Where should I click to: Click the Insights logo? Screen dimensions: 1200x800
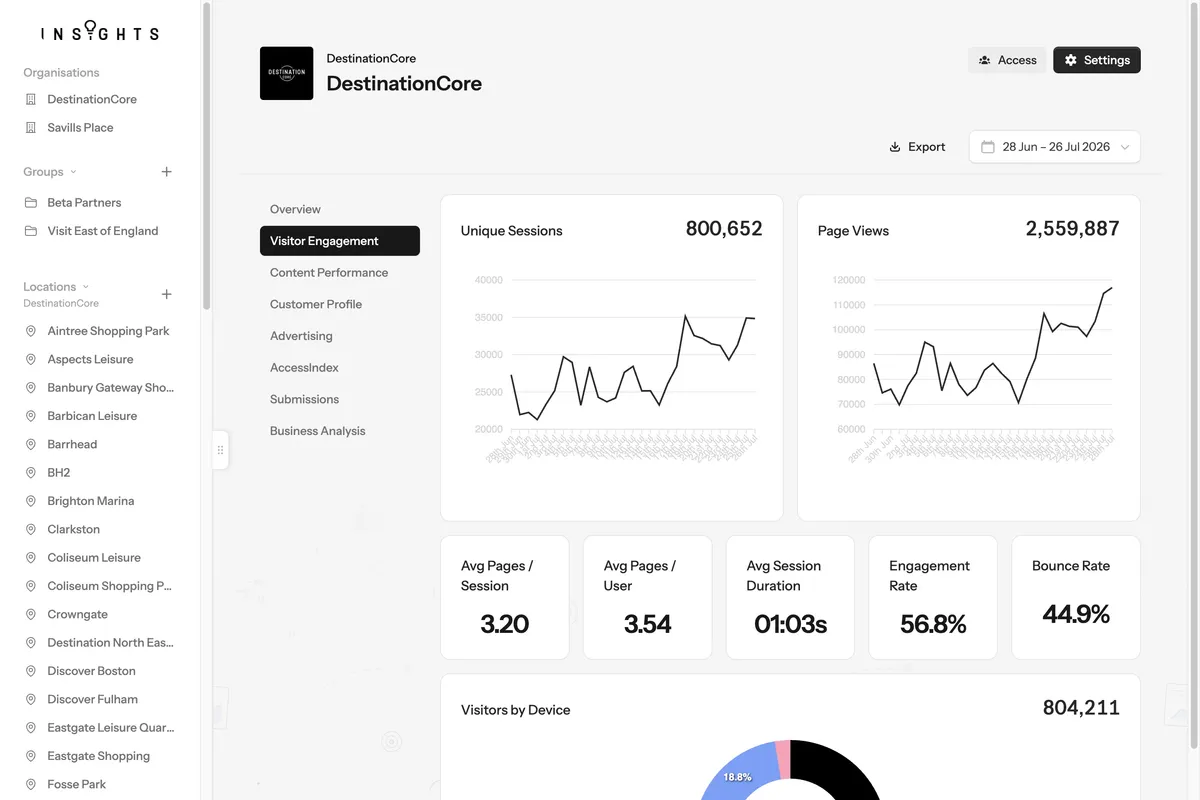point(100,31)
